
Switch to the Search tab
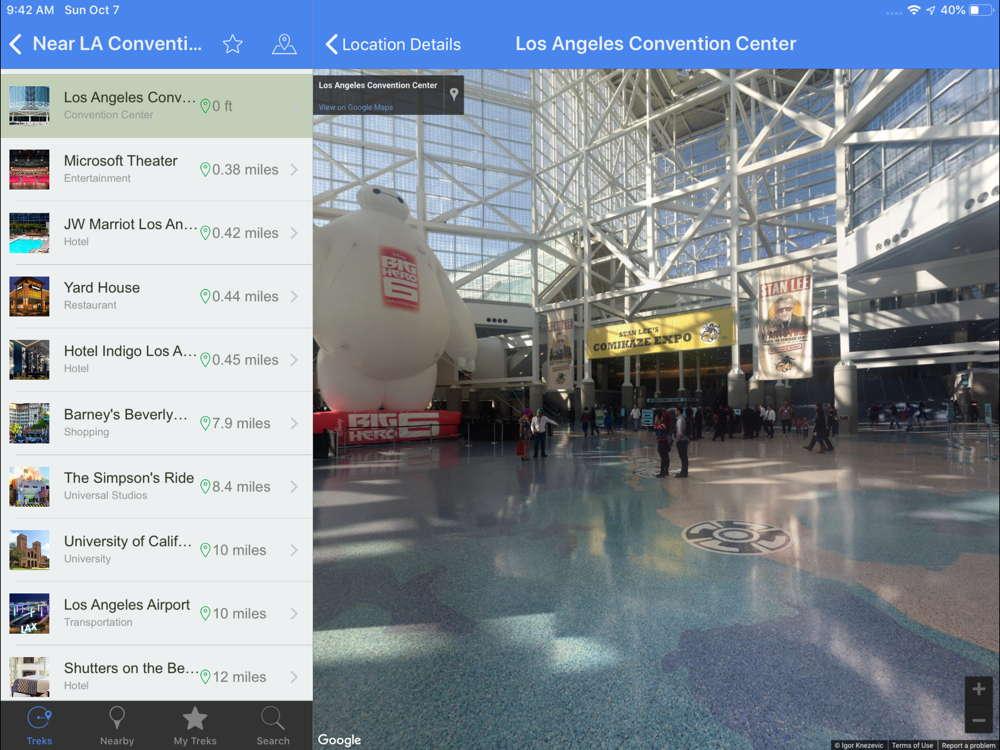[x=273, y=726]
